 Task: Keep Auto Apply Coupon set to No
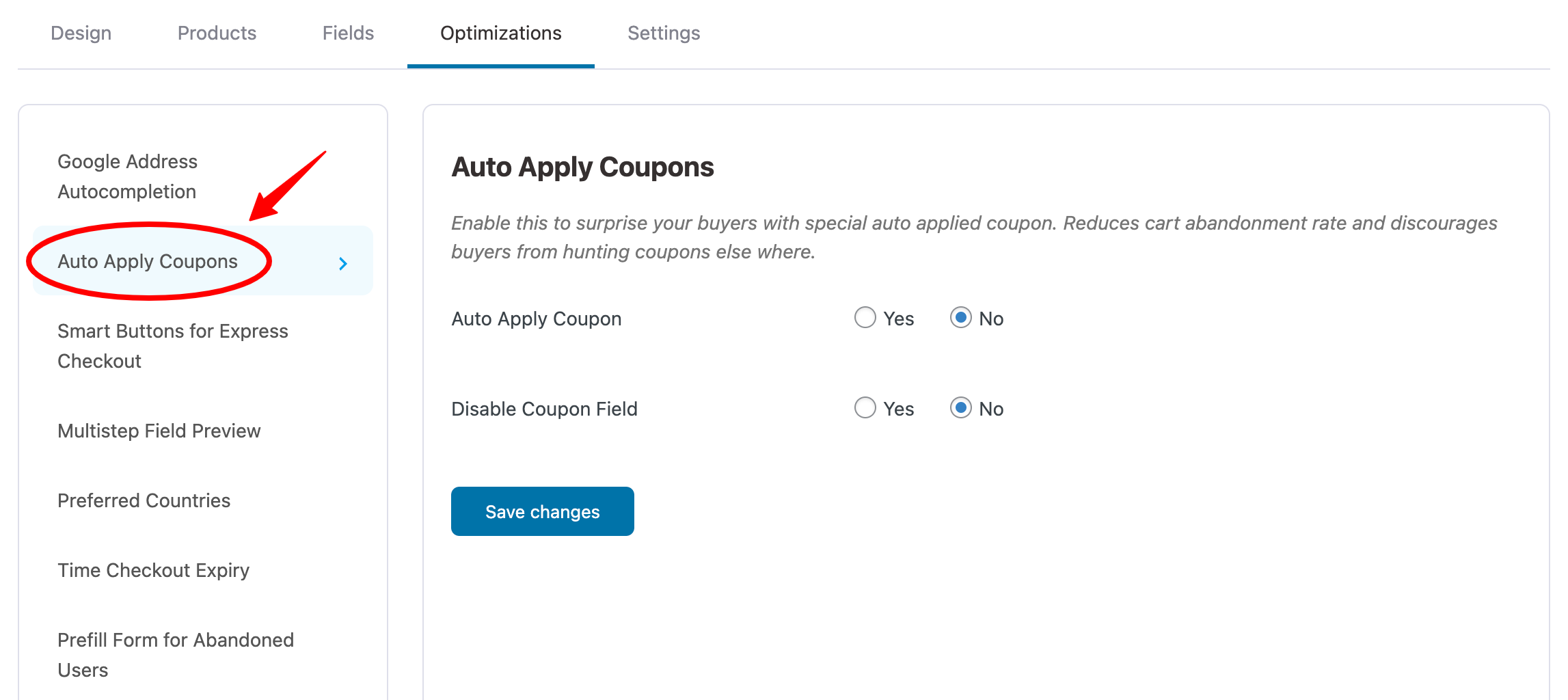click(x=962, y=318)
